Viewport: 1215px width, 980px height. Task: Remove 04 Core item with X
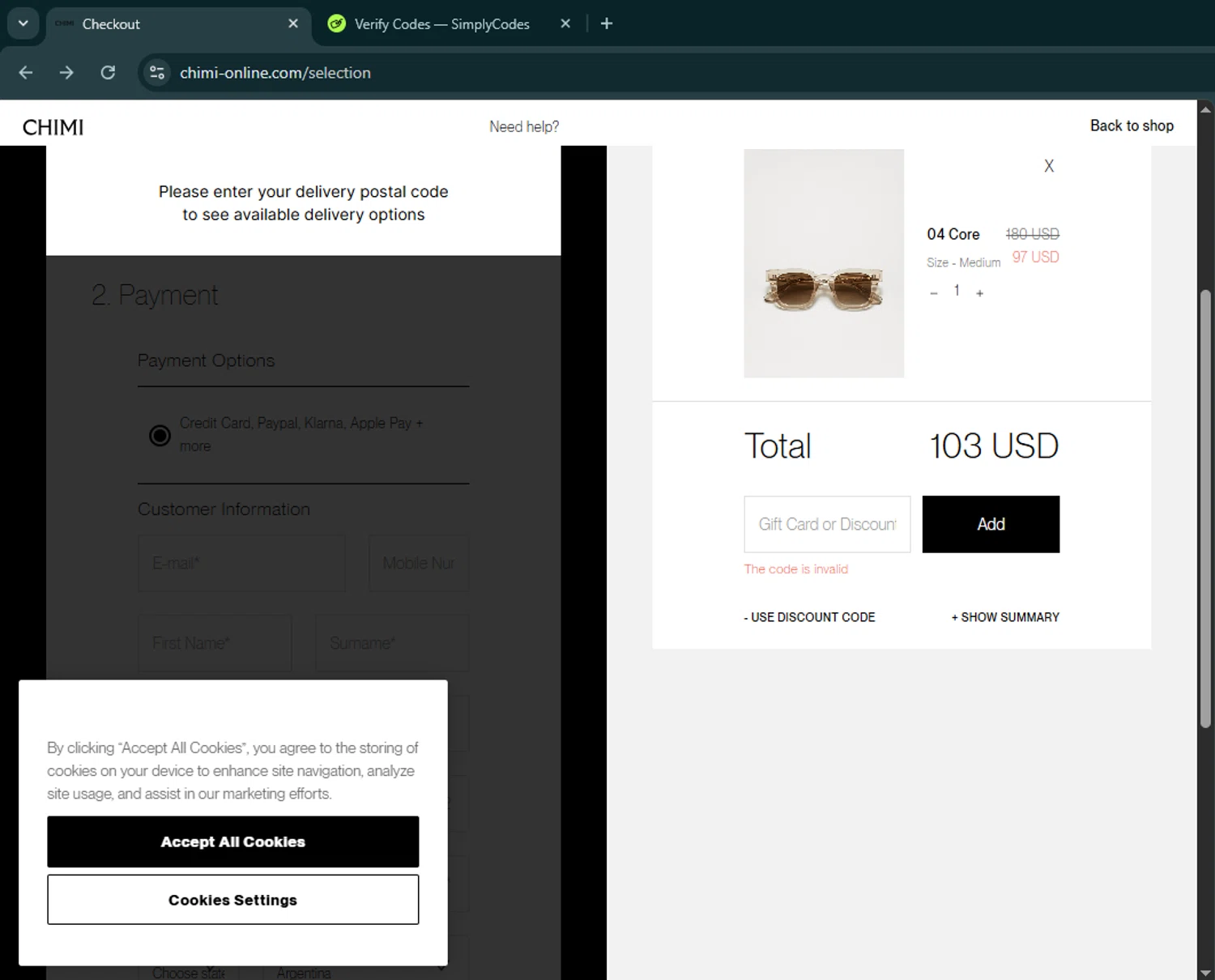[1049, 166]
